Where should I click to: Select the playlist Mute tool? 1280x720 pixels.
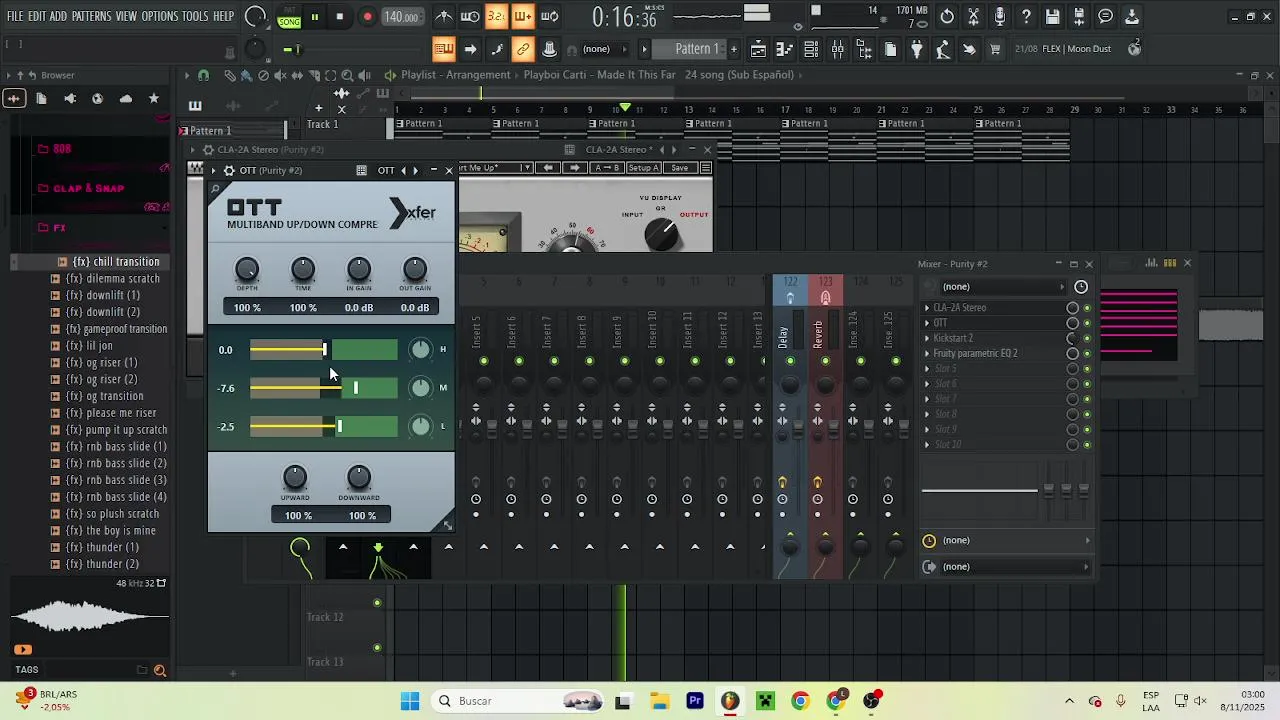click(x=280, y=75)
